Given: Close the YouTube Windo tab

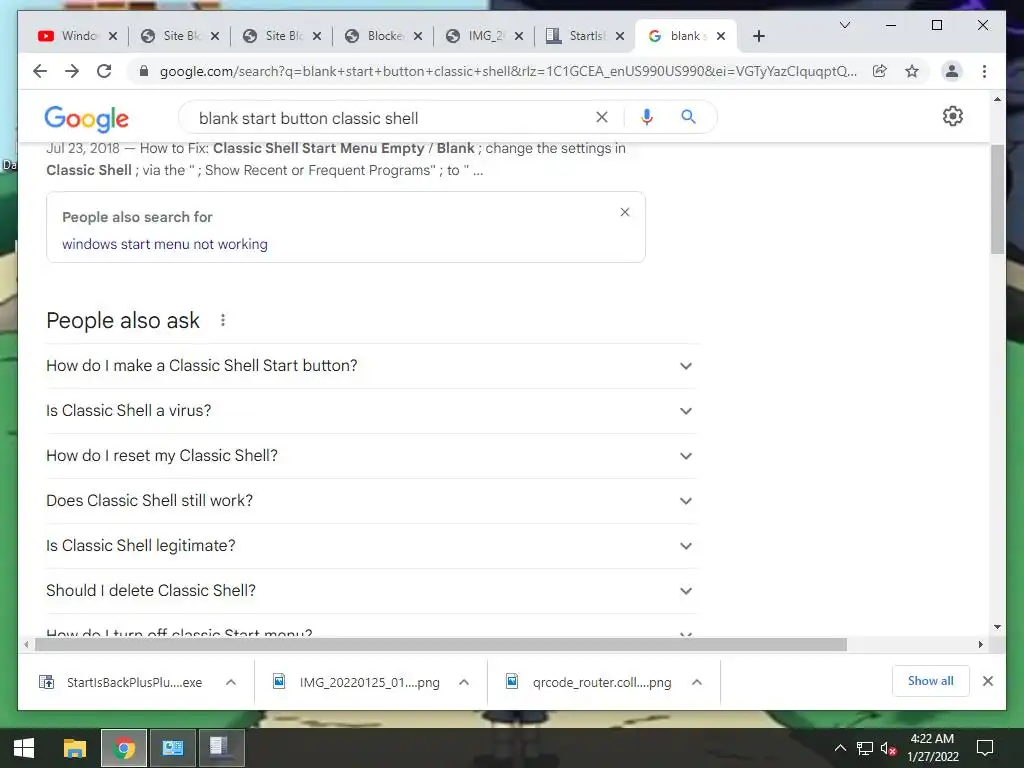Looking at the screenshot, I should coord(113,36).
